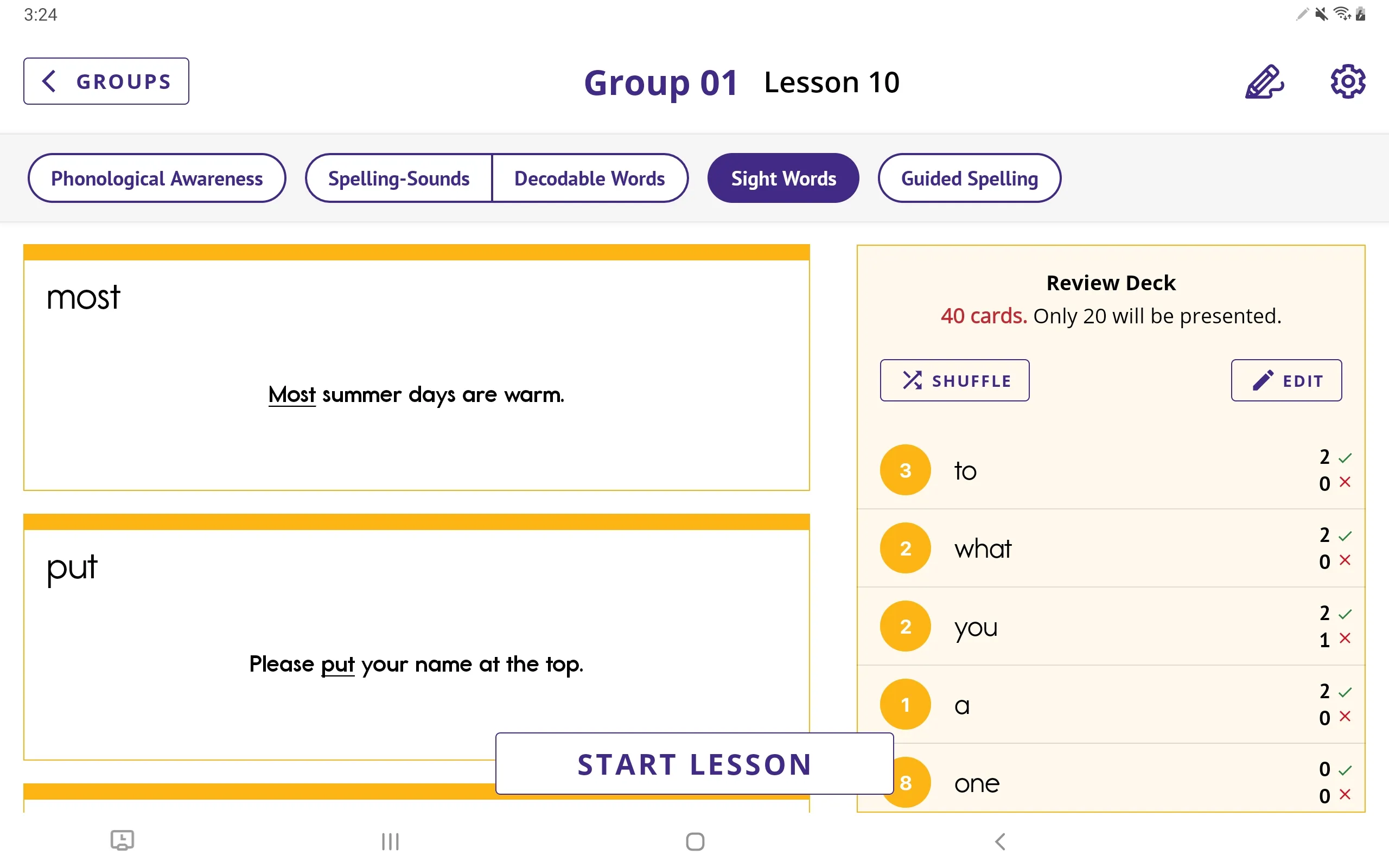The width and height of the screenshot is (1389, 868).
Task: Click the Review Deck heading
Action: click(x=1111, y=283)
